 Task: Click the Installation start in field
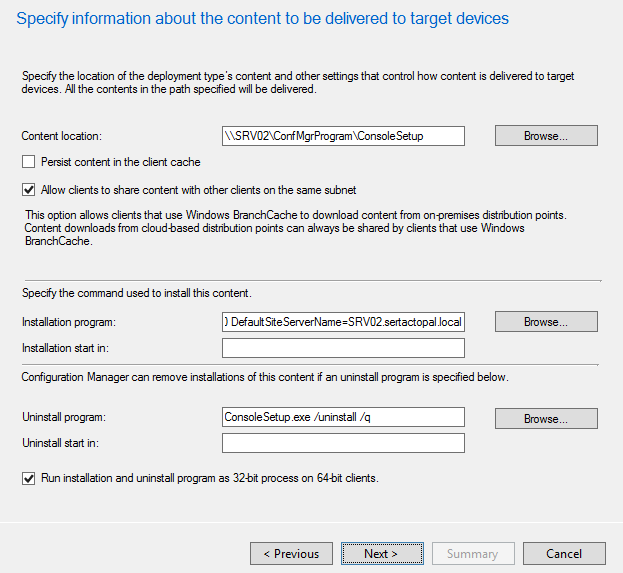(343, 348)
